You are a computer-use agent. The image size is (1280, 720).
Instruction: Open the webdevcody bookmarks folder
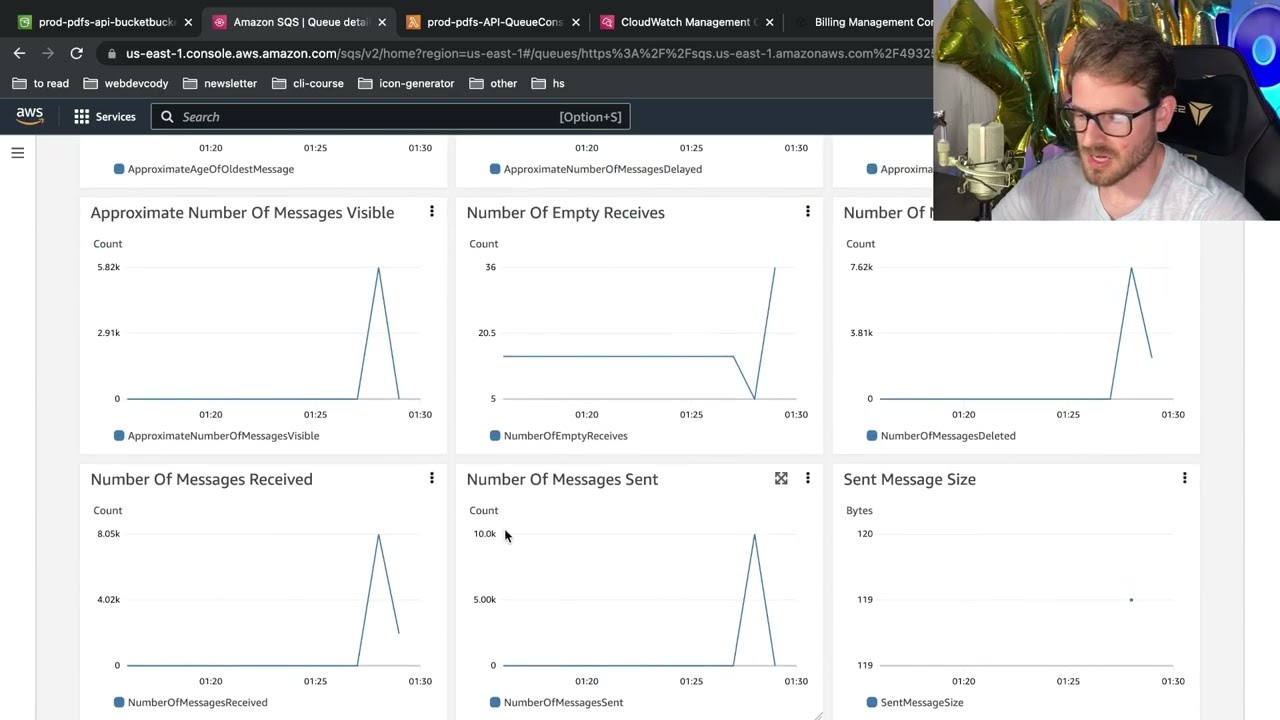point(126,83)
